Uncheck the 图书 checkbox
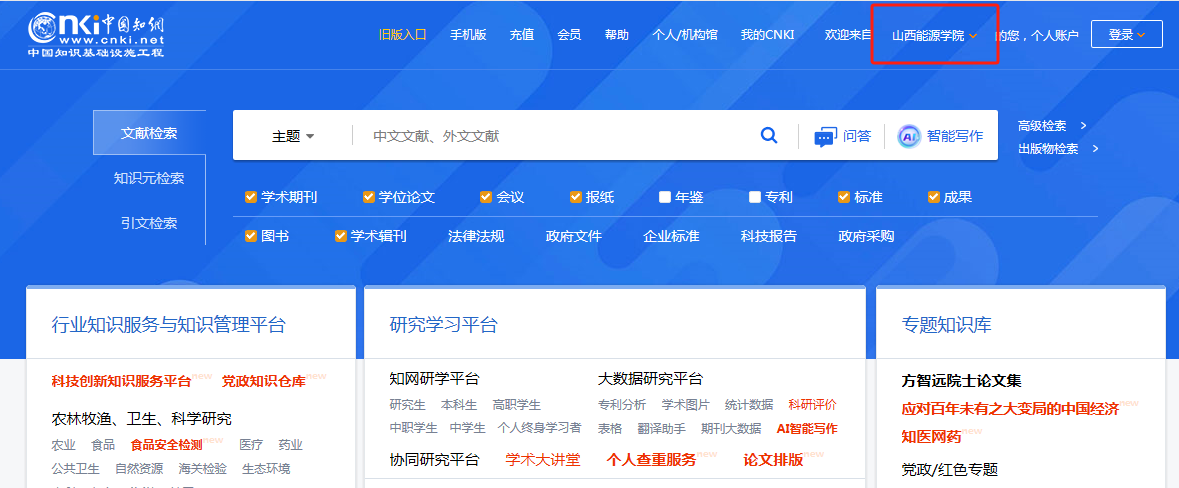The image size is (1179, 488). 251,237
